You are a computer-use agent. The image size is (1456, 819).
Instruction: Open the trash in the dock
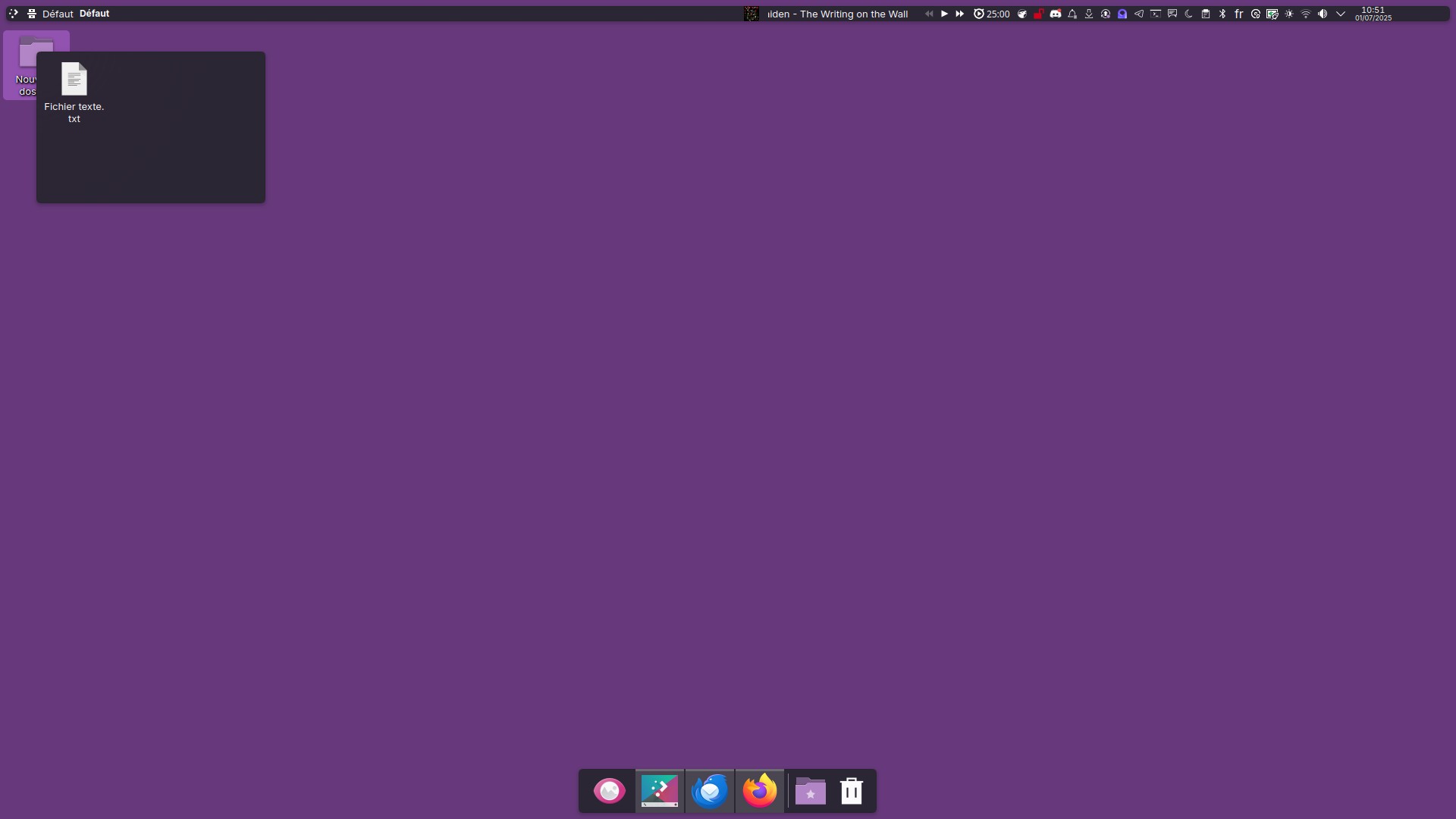coord(852,791)
